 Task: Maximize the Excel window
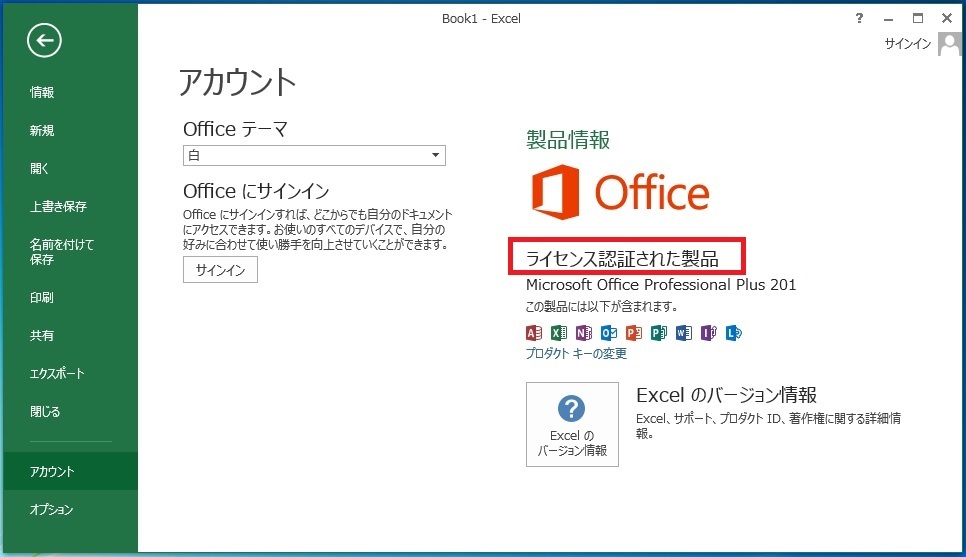click(918, 18)
